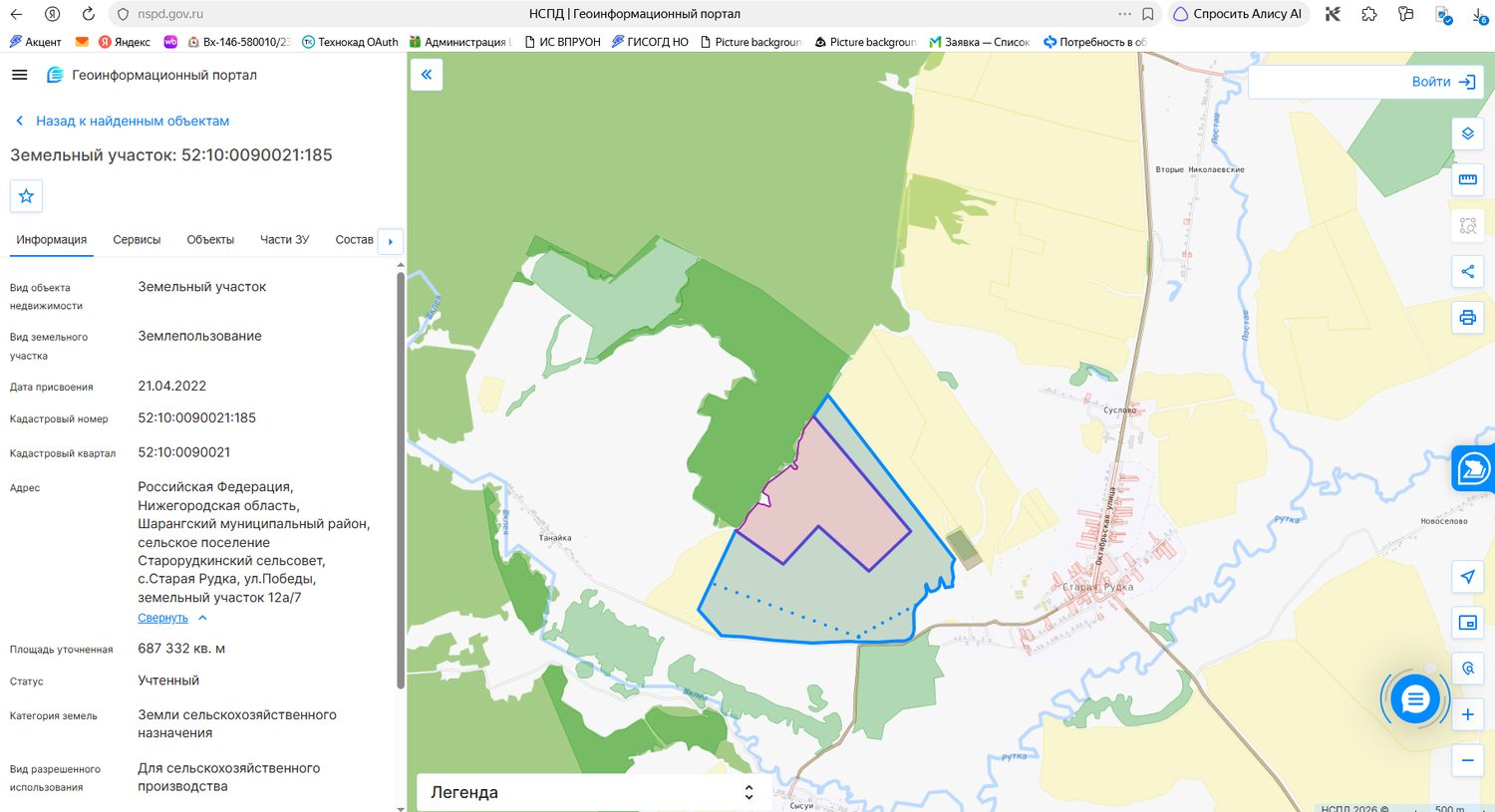Print the map
1495x812 pixels.
(1467, 318)
